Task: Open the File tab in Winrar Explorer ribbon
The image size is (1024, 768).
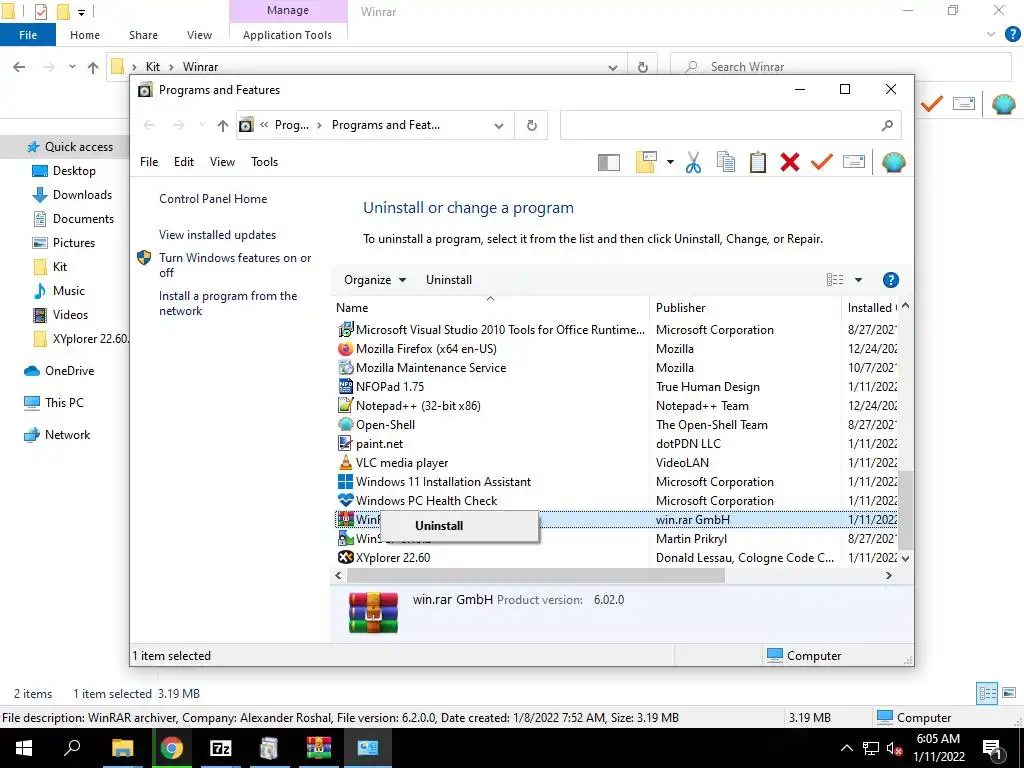Action: (28, 35)
